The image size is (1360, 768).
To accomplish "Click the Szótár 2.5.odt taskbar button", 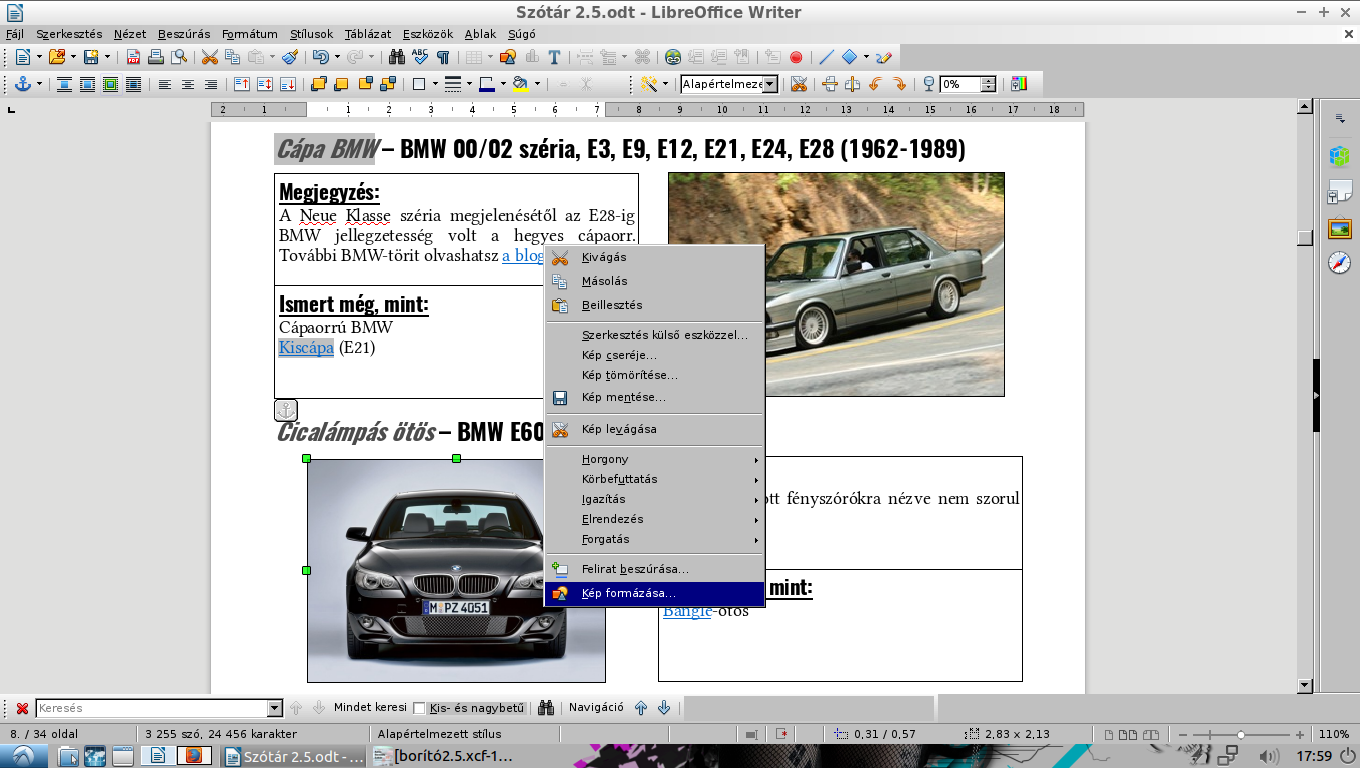I will tap(294, 756).
